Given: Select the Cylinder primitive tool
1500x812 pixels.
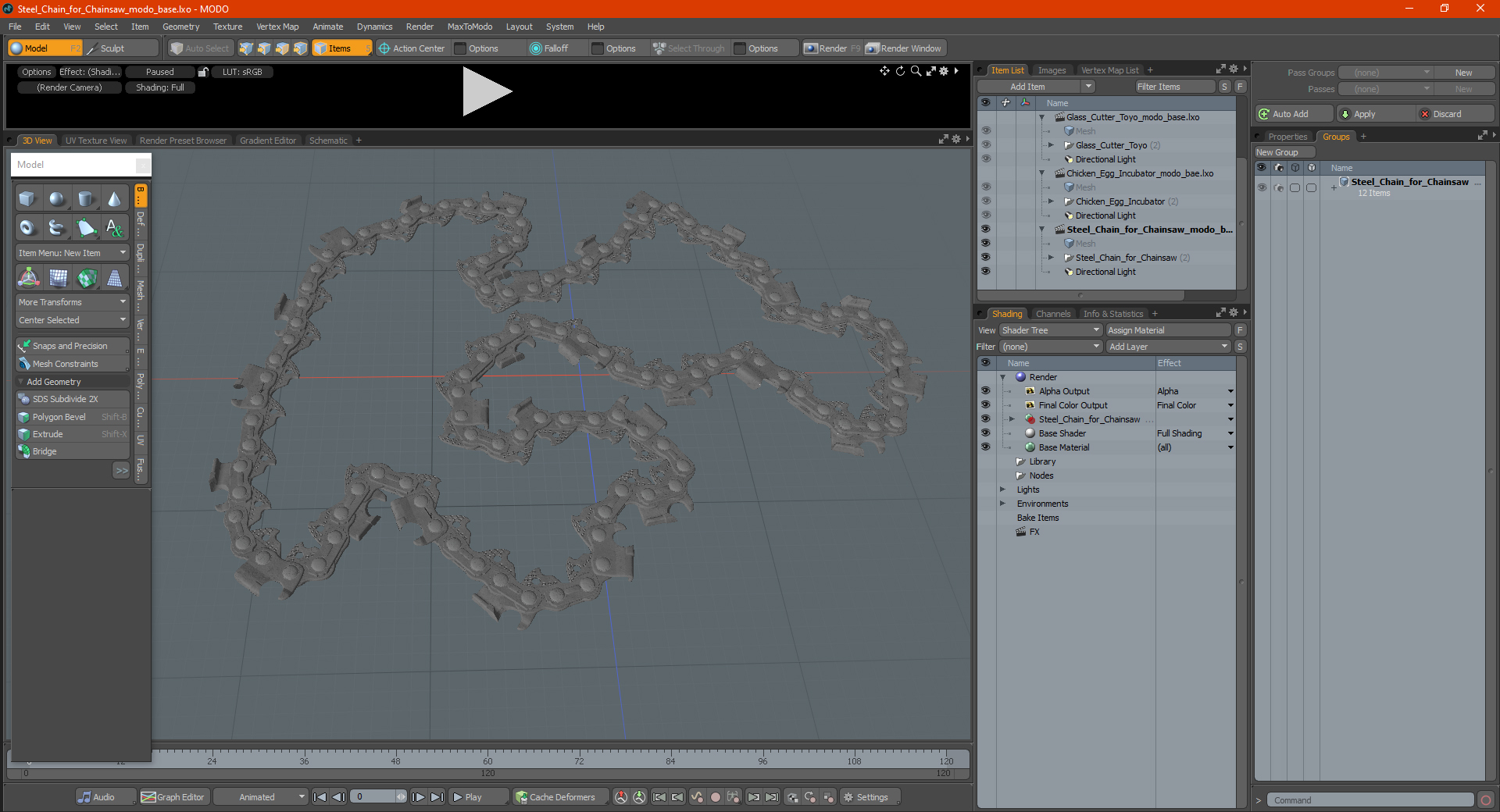Looking at the screenshot, I should coord(86,198).
